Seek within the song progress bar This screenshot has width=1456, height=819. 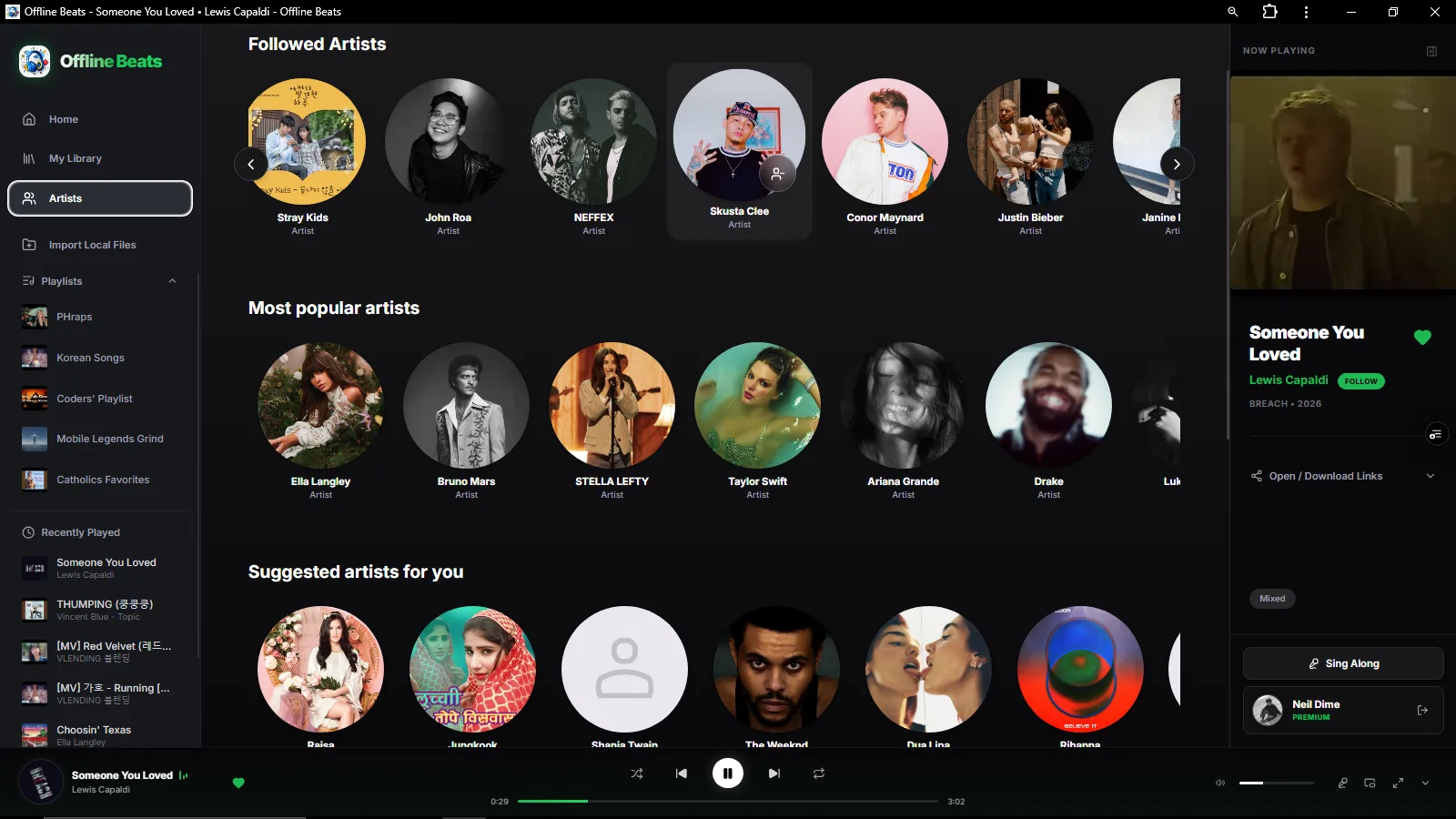[728, 801]
